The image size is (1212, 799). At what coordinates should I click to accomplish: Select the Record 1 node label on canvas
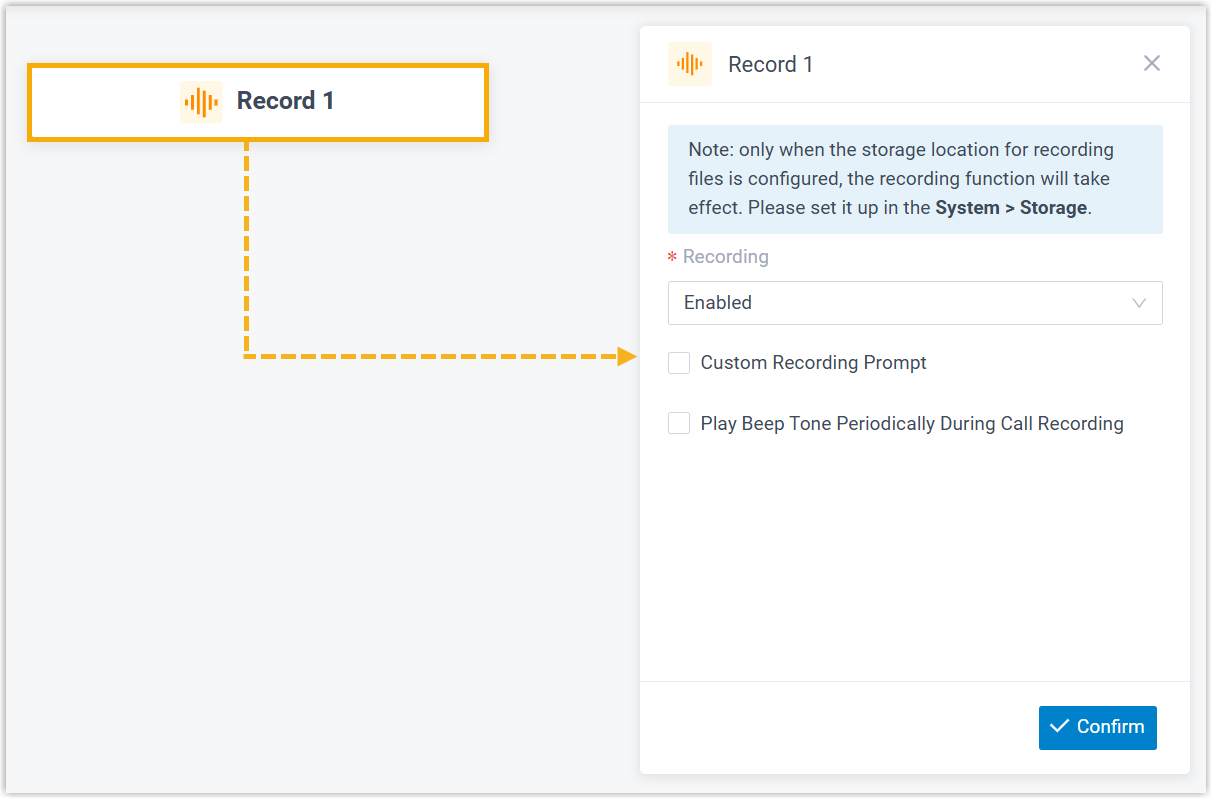click(x=285, y=101)
